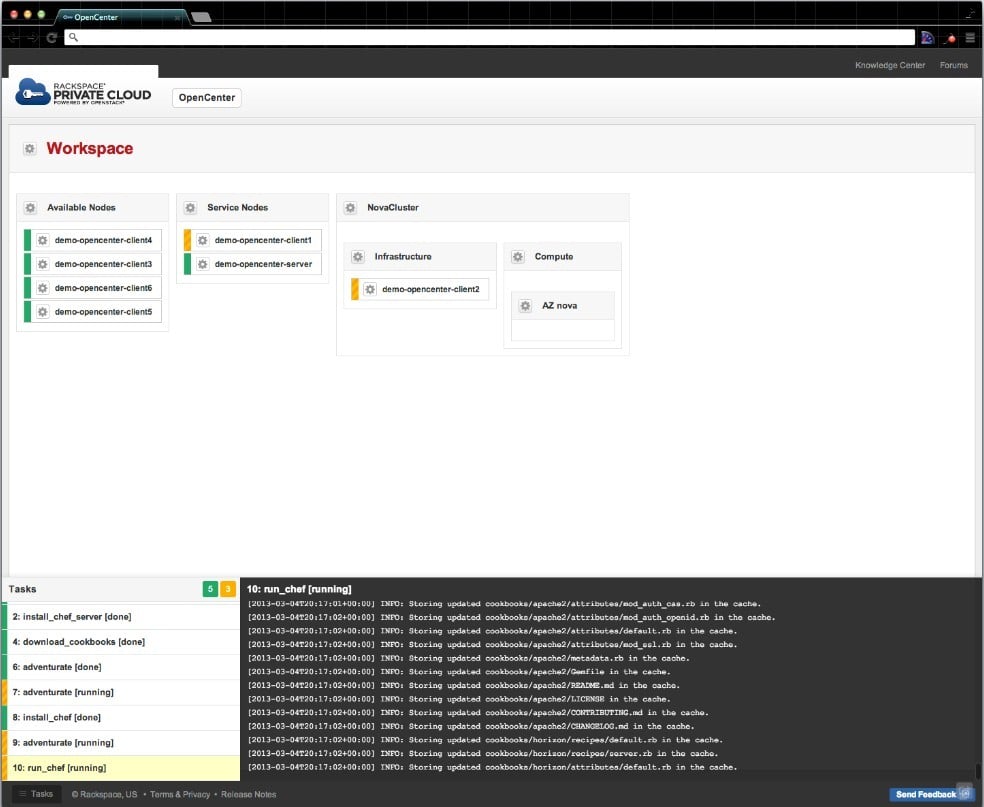Screen dimensions: 984x807
Task: Select task 8: install_chef [done]
Action: 121,717
